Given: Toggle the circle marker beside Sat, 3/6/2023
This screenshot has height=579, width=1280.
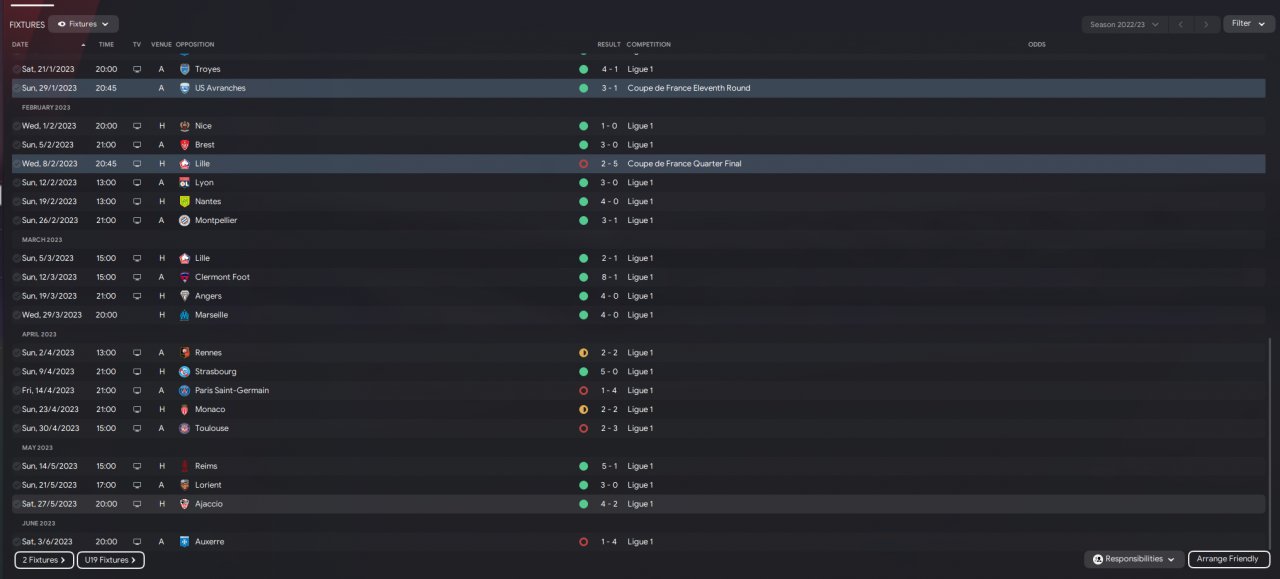Looking at the screenshot, I should (17, 542).
